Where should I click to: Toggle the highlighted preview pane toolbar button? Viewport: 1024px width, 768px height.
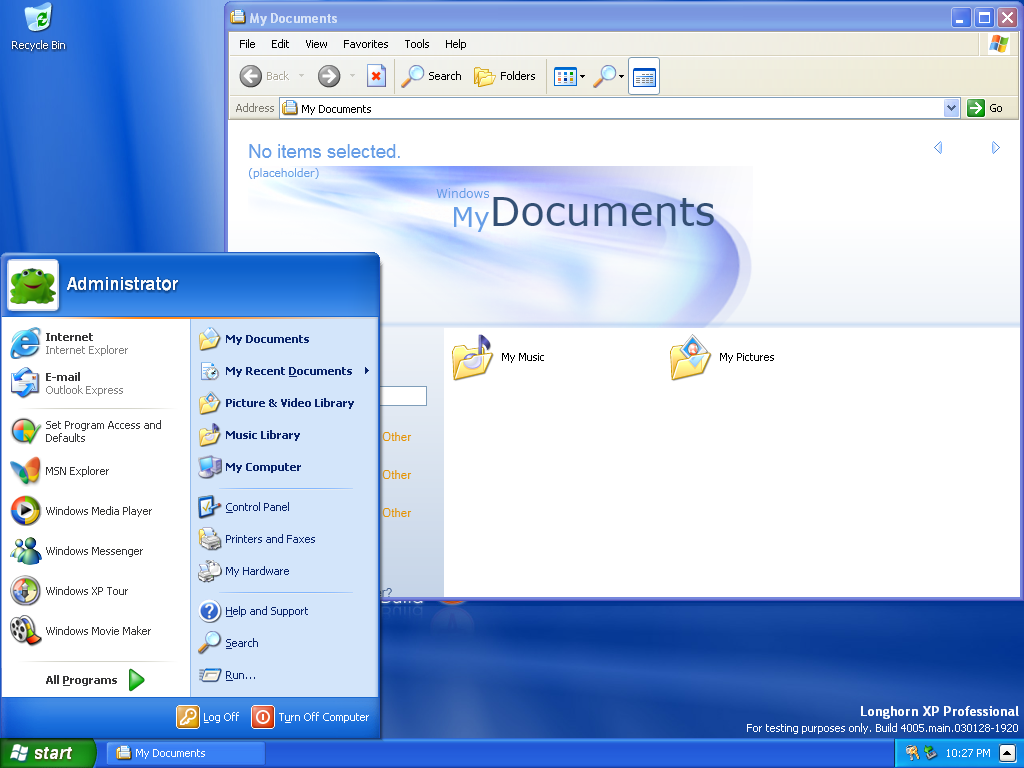[644, 77]
